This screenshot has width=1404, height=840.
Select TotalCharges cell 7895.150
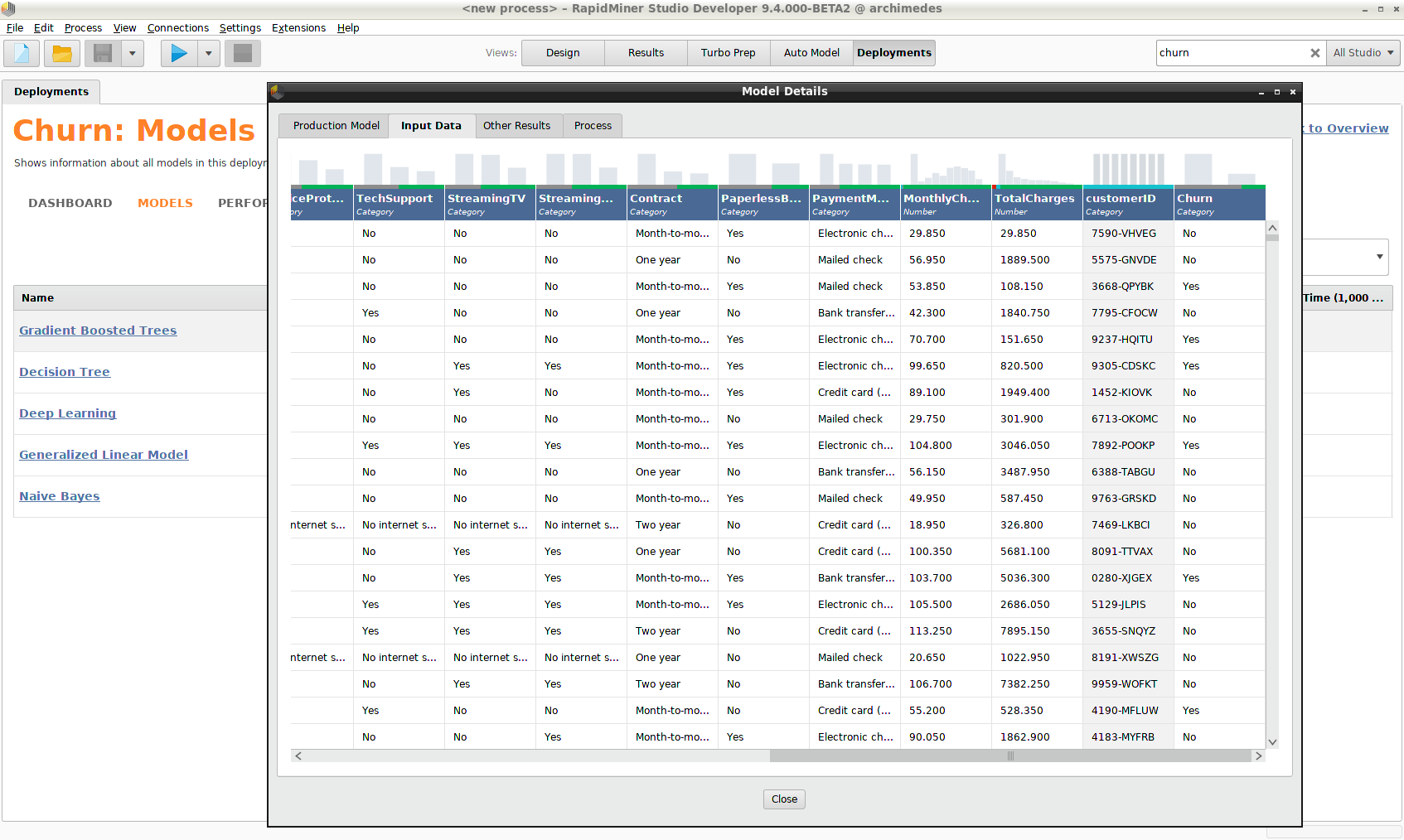point(1037,631)
